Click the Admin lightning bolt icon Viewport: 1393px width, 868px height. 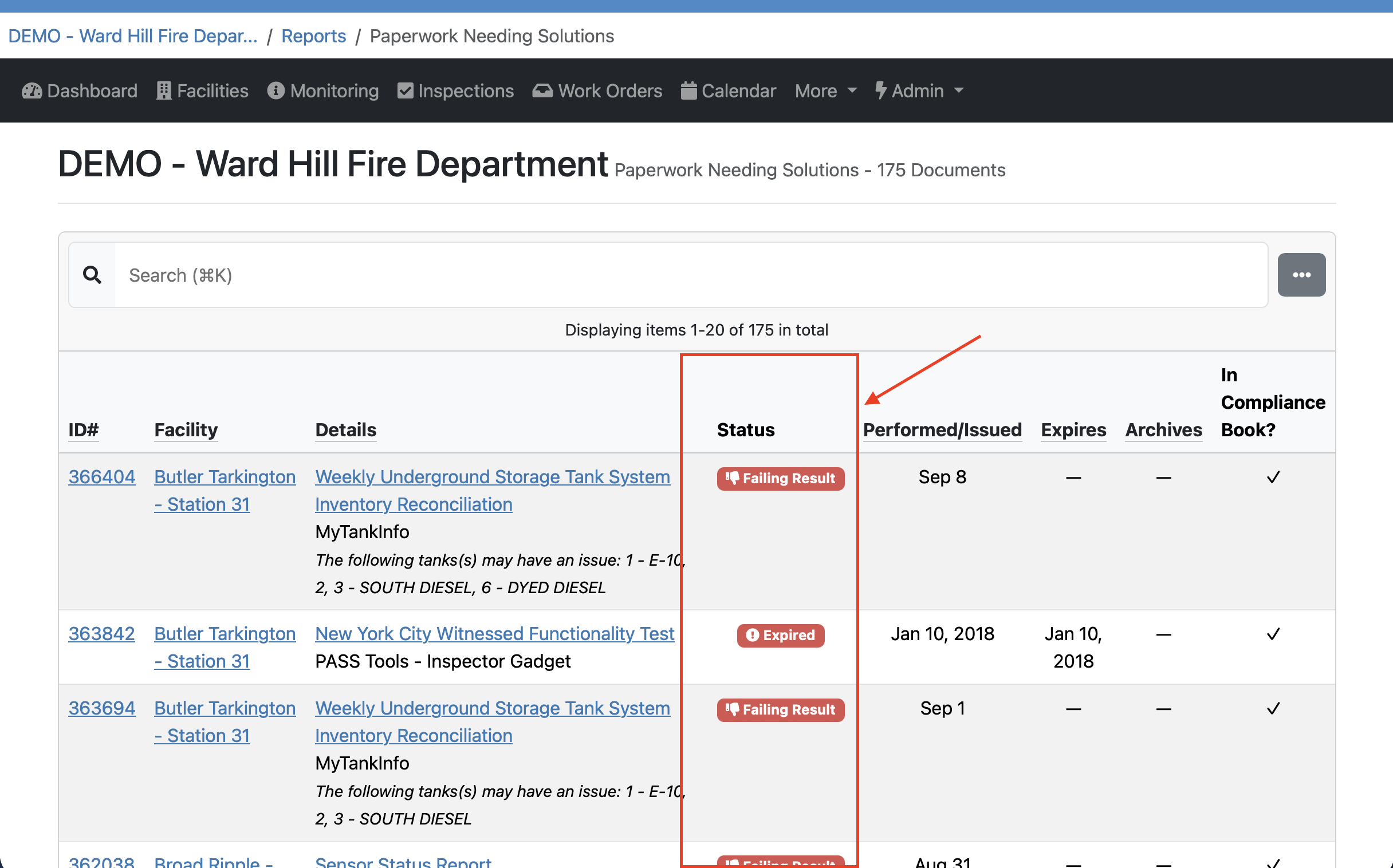click(x=880, y=90)
